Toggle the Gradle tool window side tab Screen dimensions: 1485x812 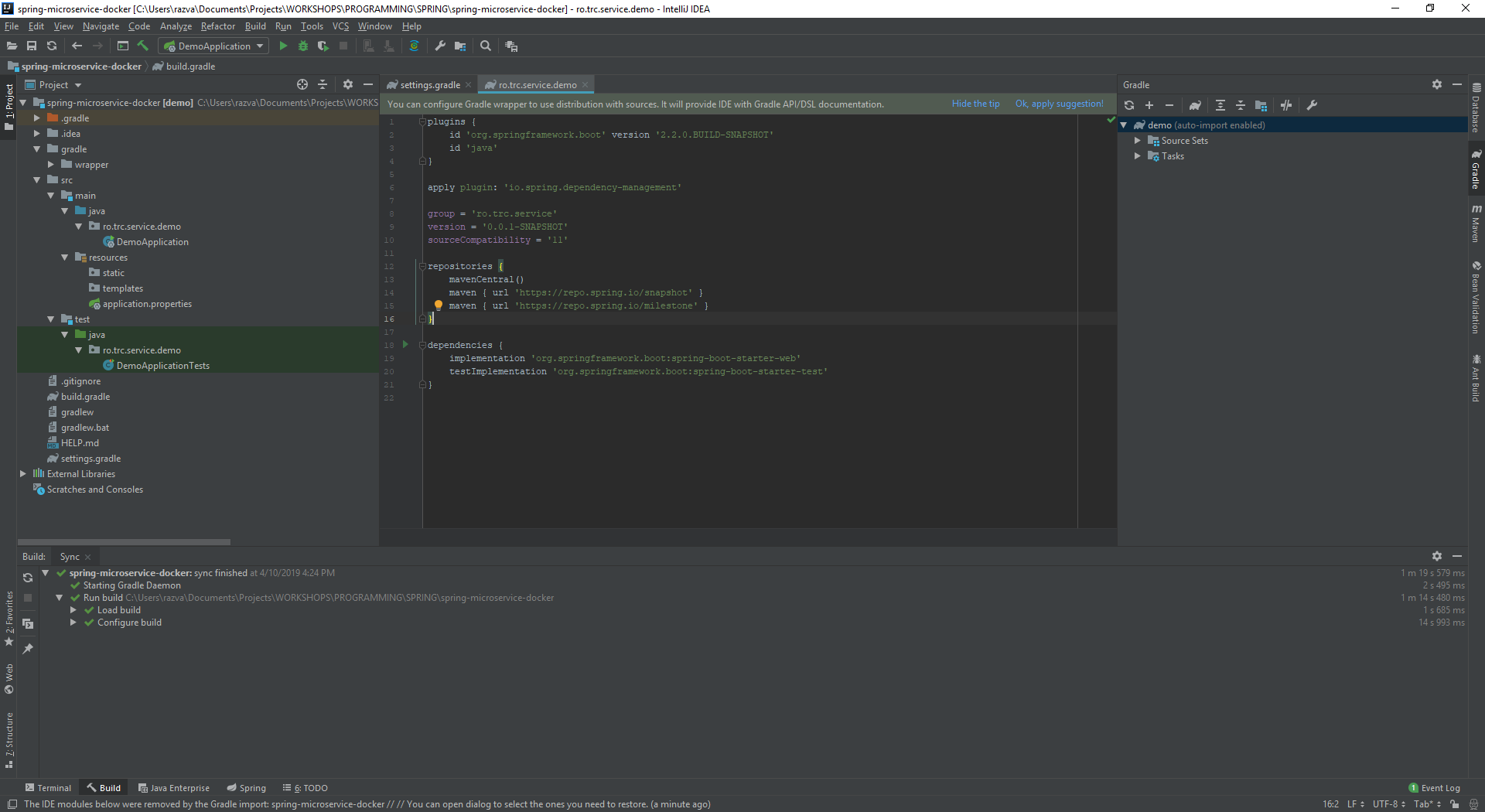(x=1476, y=171)
